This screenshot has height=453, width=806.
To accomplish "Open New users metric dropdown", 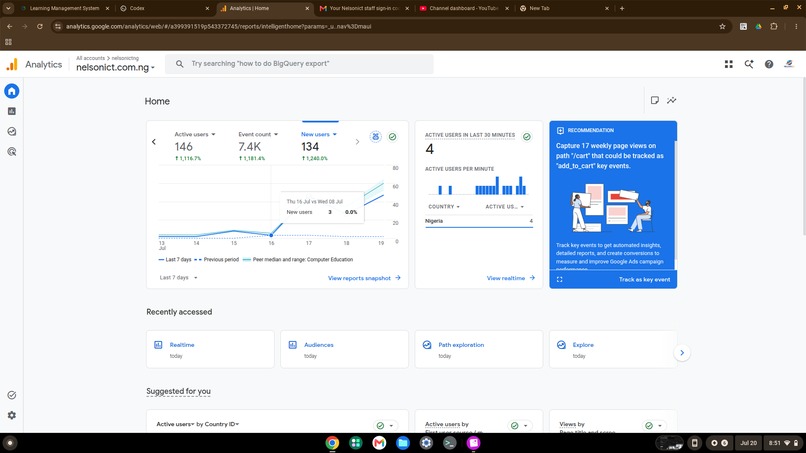I will tap(319, 134).
